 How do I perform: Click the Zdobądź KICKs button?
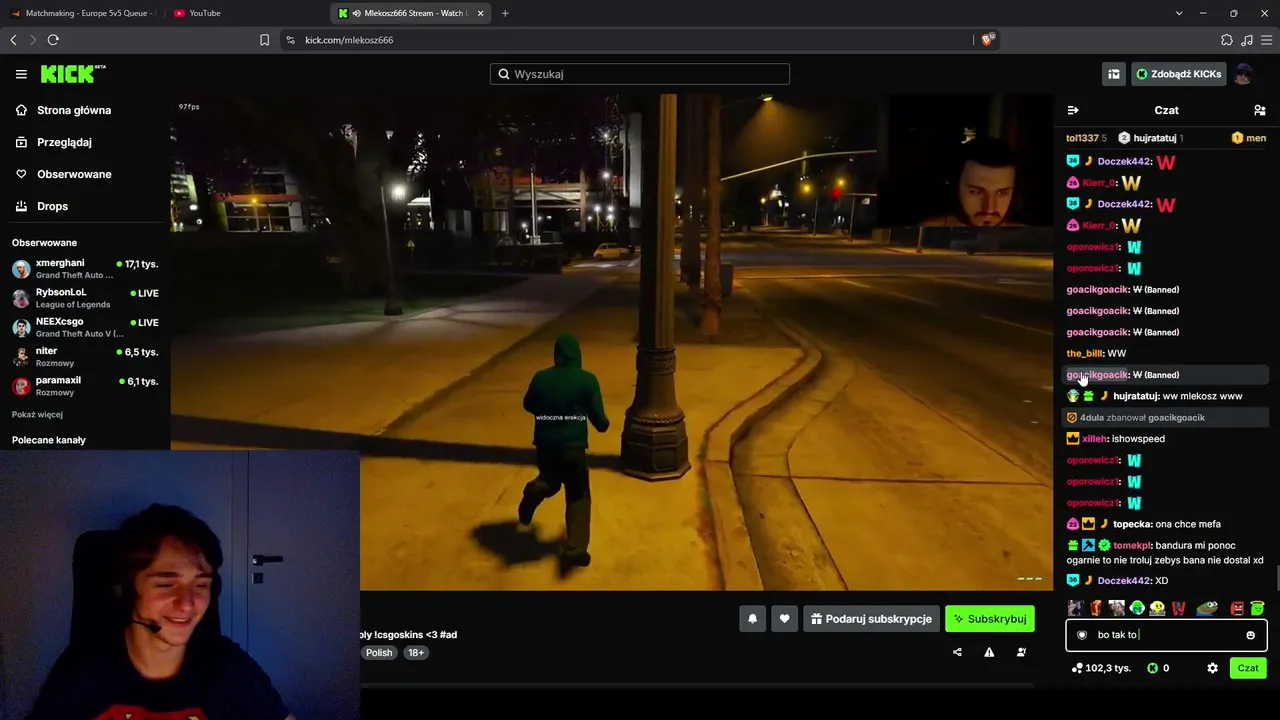coord(1178,74)
